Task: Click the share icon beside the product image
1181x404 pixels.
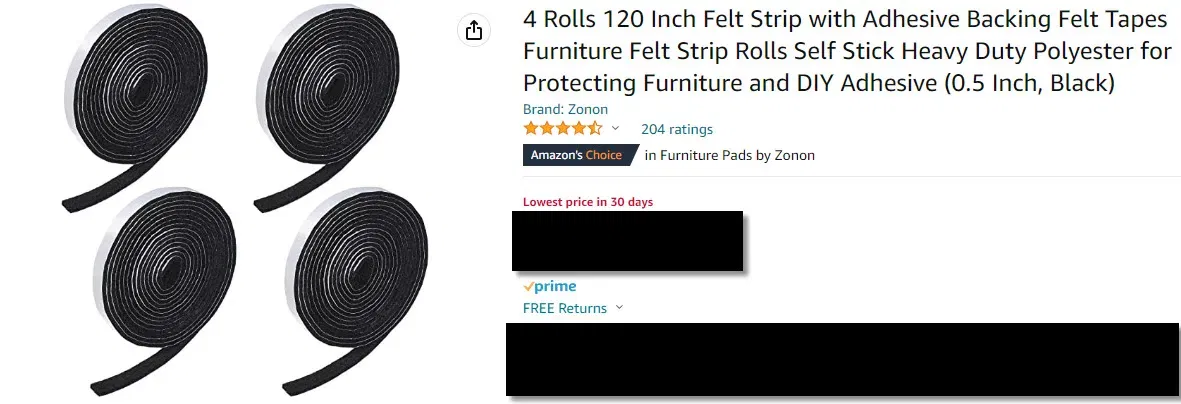Action: click(x=475, y=30)
